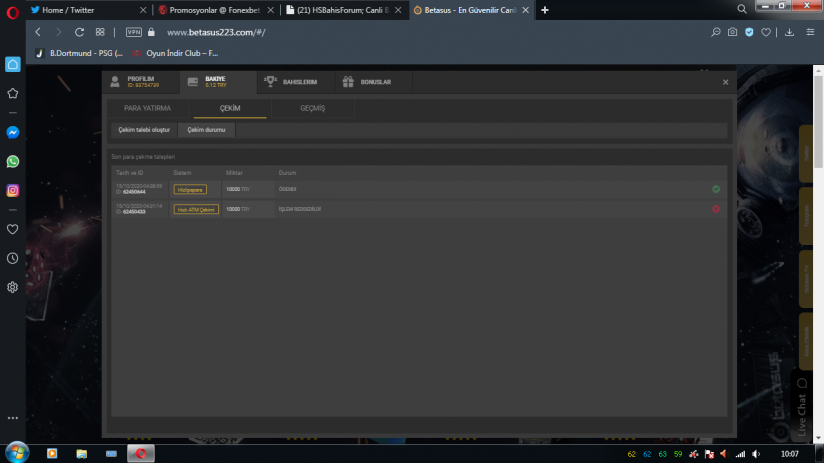The height and width of the screenshot is (463, 824).
Task: Open sidebar three-dots setup menu
Action: pos(13,418)
